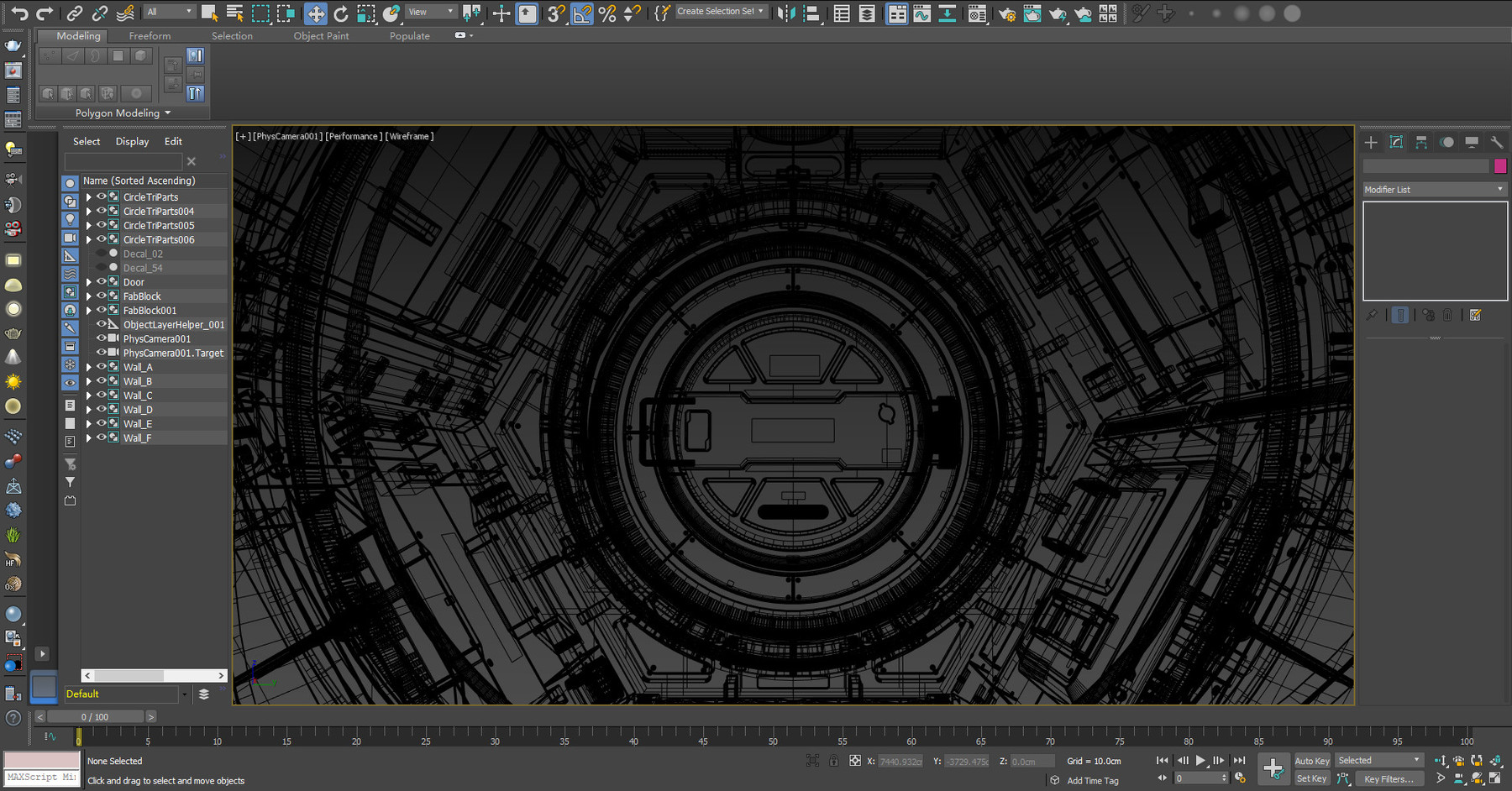Expand the FabBlock001 tree item

pyautogui.click(x=89, y=311)
